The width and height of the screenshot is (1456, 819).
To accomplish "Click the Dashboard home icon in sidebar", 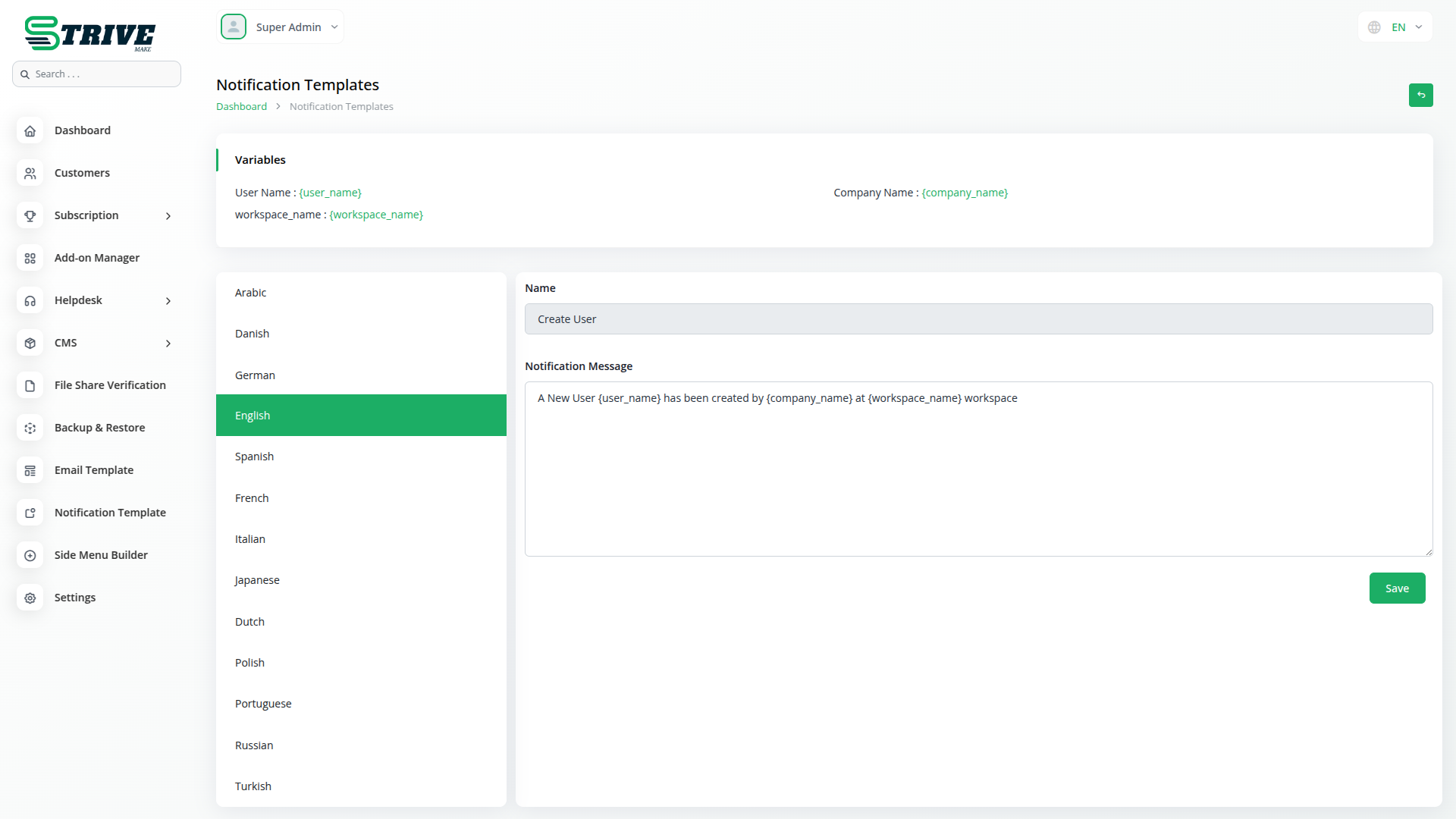I will 30,130.
